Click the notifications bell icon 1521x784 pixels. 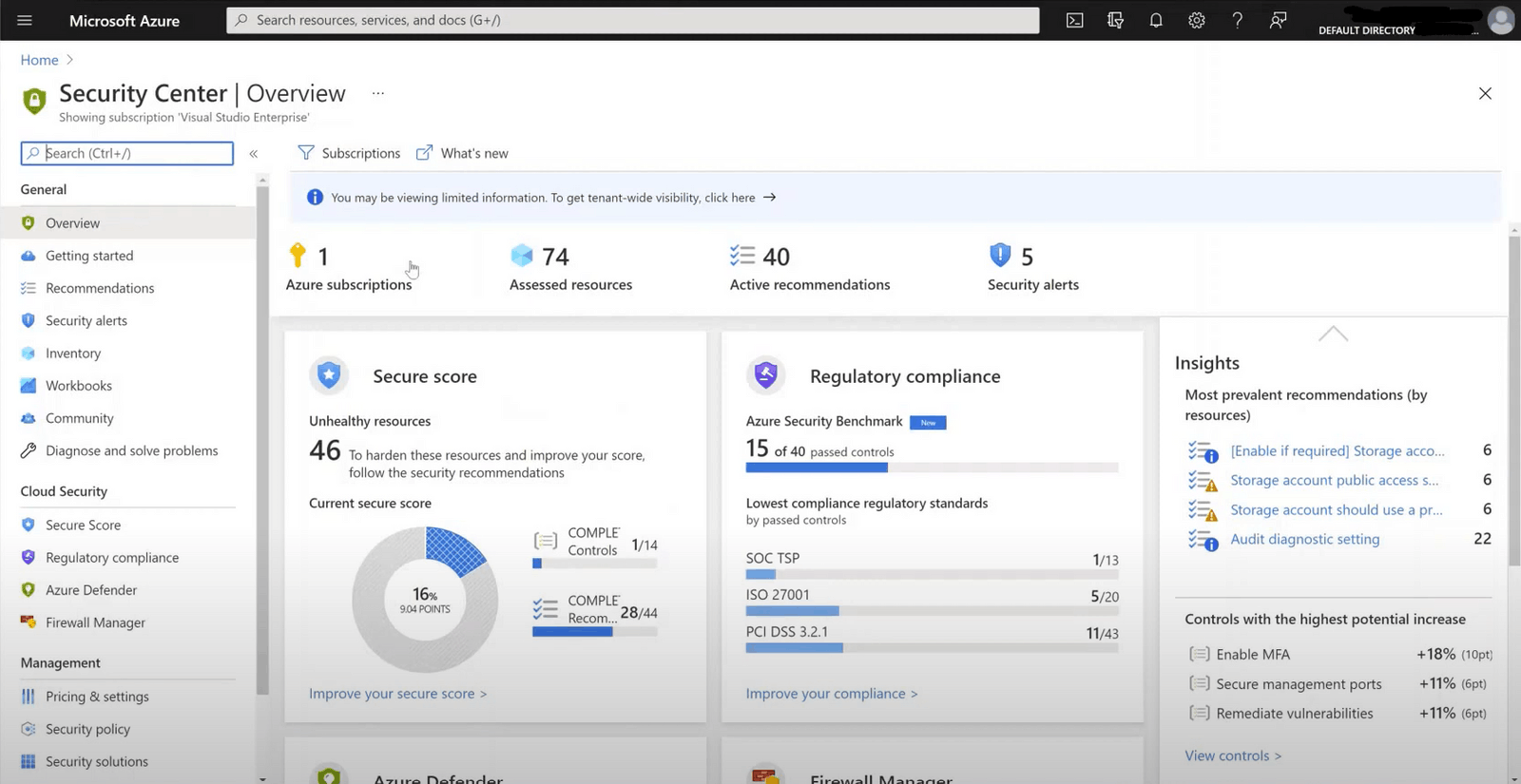pos(1156,20)
